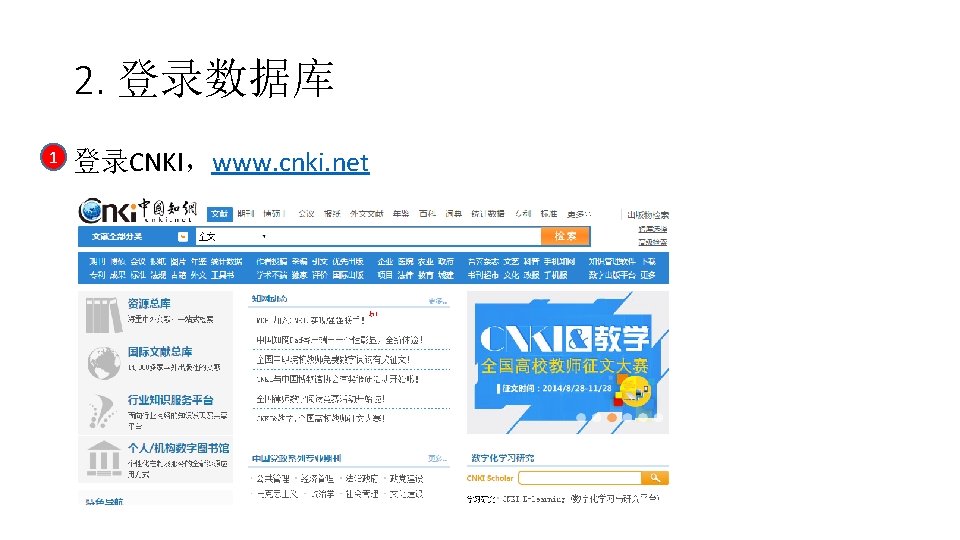
Task: Select the last carousel dot on the banner
Action: (x=659, y=418)
